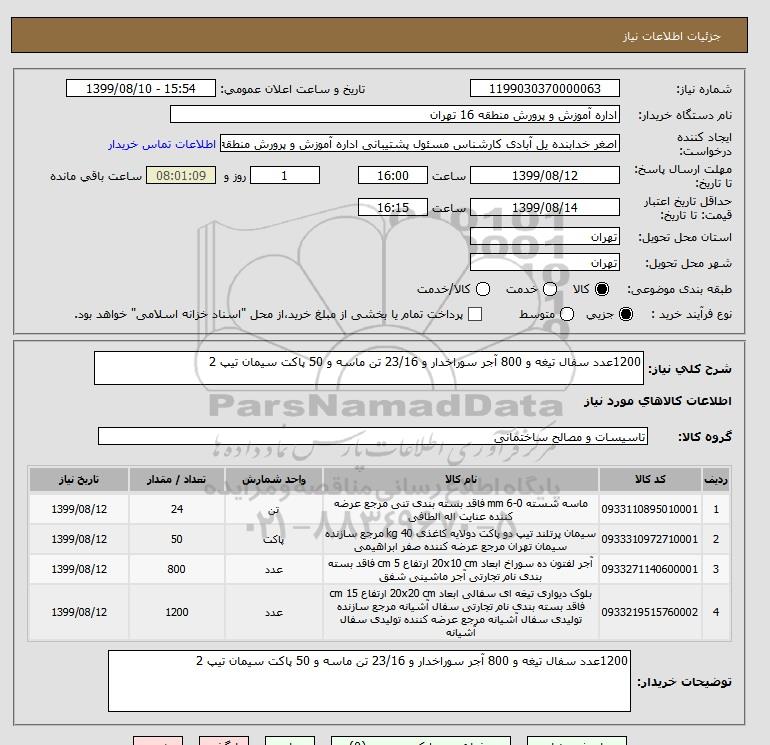This screenshot has height=745, width=770.
Task: Click the واحد شمارش column header
Action: 274,479
